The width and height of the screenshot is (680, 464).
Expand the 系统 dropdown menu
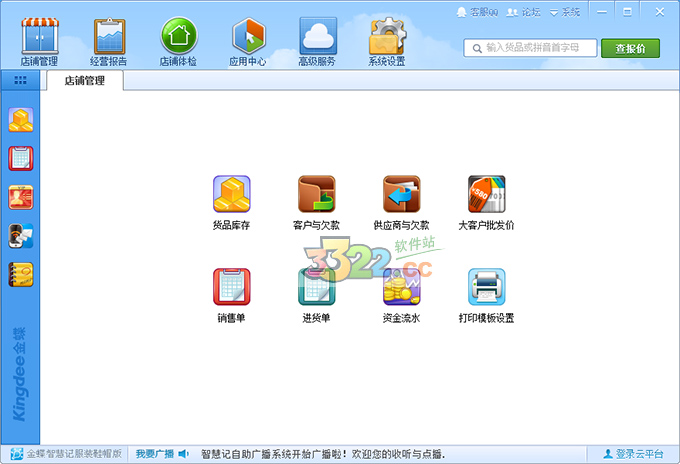coord(565,12)
